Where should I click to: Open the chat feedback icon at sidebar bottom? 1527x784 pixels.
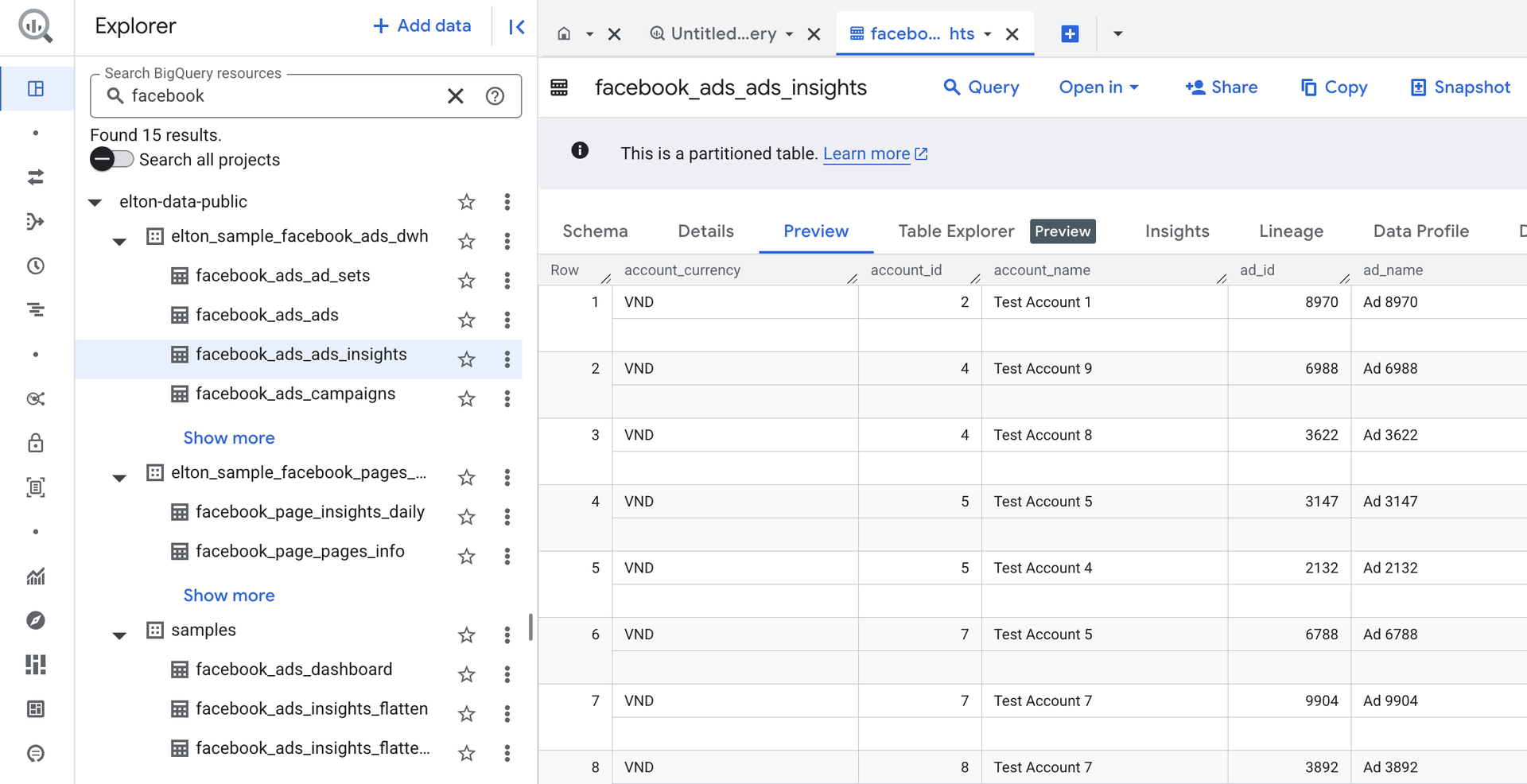tap(36, 753)
